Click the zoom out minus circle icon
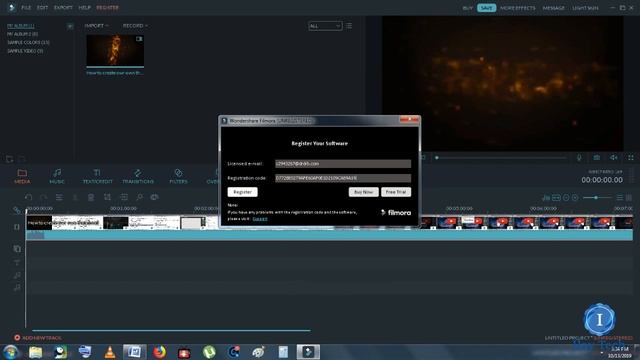The image size is (640, 360). coord(566,198)
